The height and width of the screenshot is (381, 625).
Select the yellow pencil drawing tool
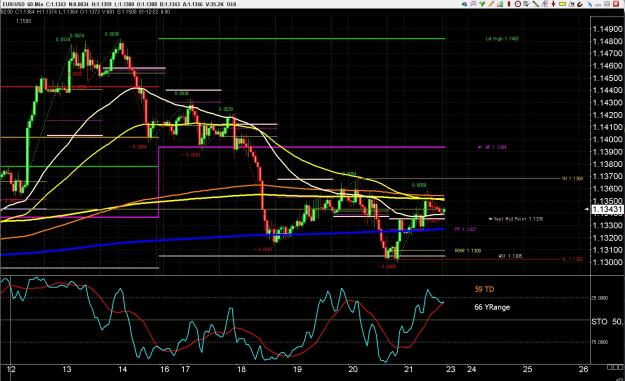491,4
